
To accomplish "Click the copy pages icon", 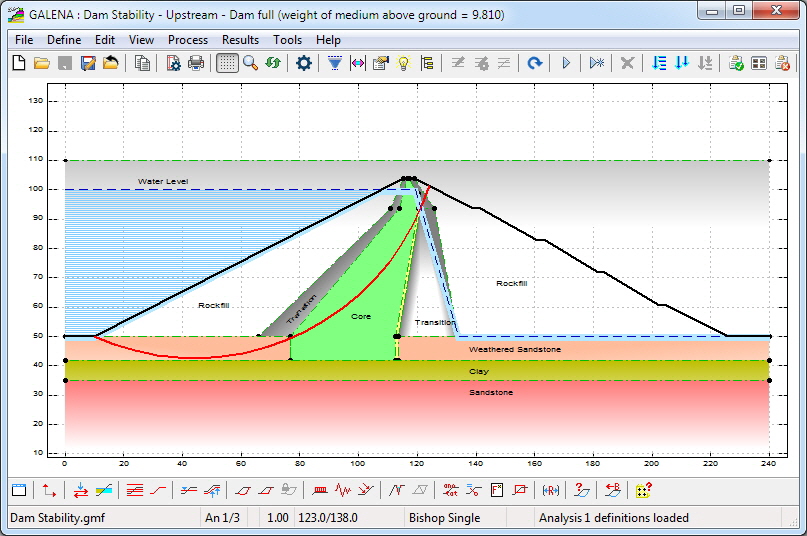I will click(x=143, y=63).
